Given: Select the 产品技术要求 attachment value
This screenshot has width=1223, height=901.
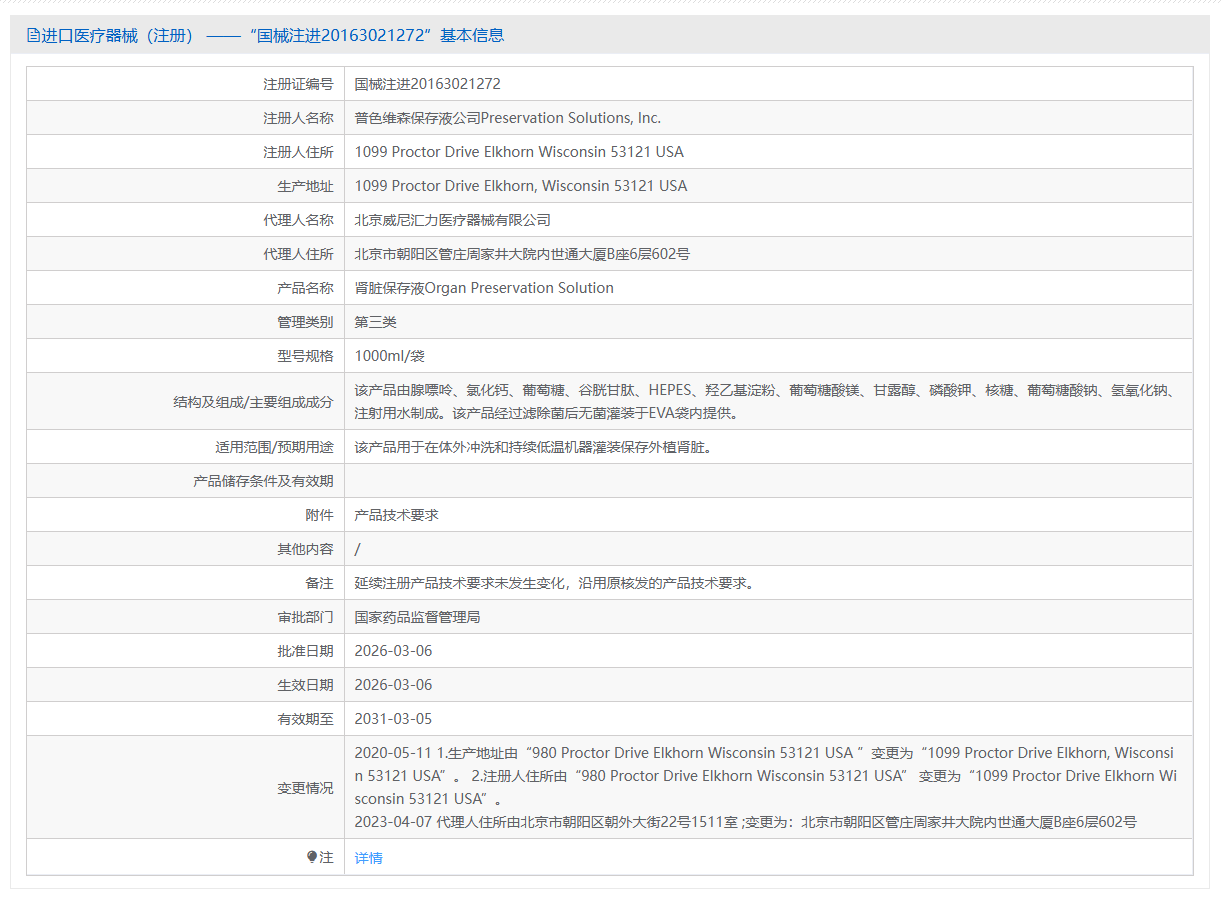Looking at the screenshot, I should point(397,515).
